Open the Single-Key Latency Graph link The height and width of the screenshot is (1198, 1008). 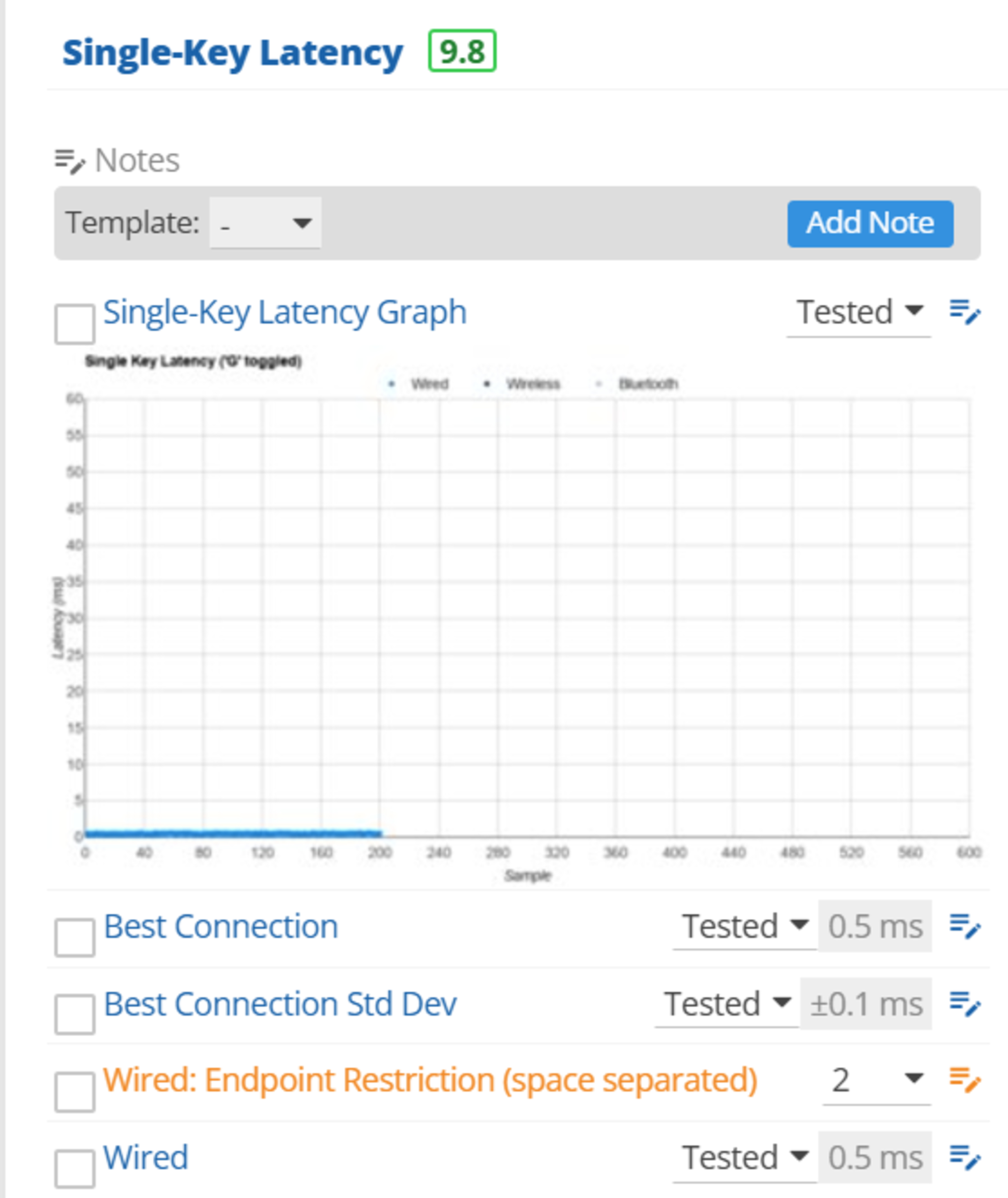285,313
